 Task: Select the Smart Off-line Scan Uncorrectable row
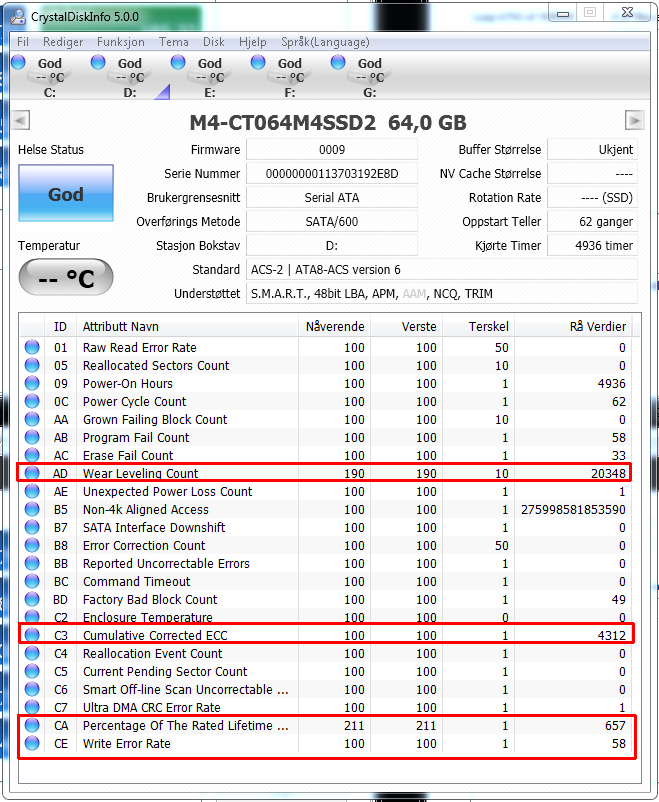(326, 689)
